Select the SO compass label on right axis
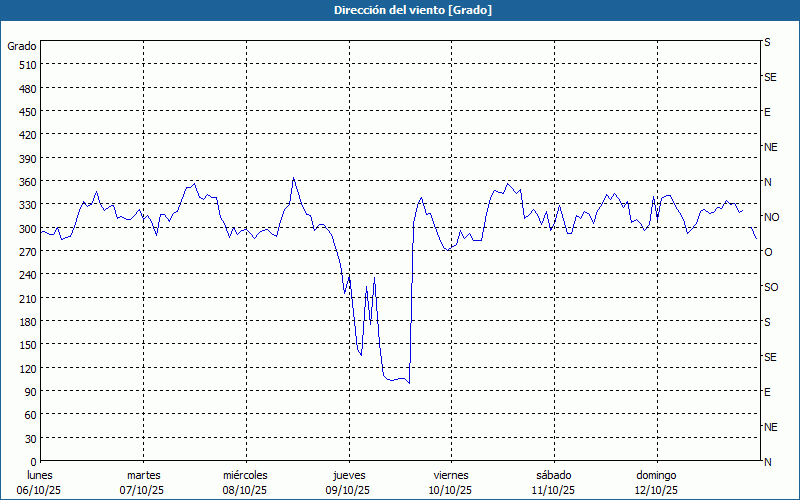This screenshot has width=800, height=500. (771, 287)
